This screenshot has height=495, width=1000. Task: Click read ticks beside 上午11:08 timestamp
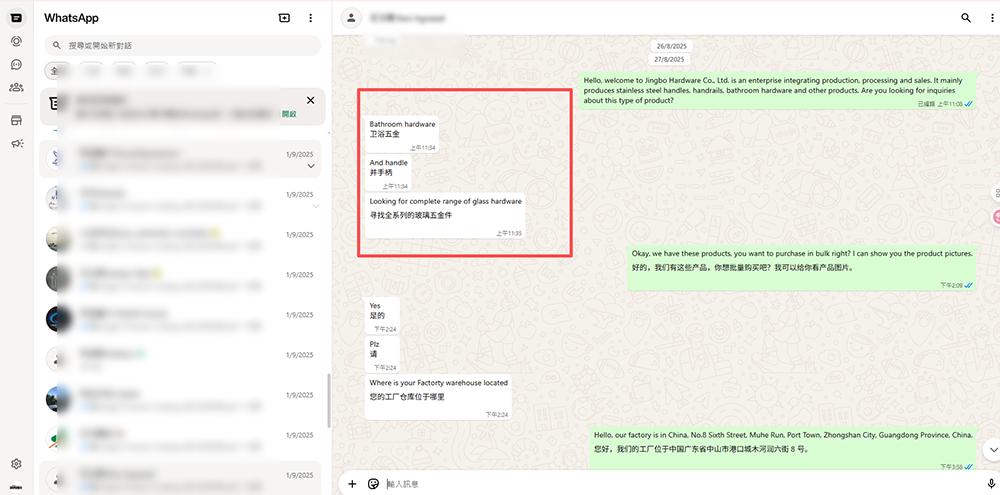968,103
